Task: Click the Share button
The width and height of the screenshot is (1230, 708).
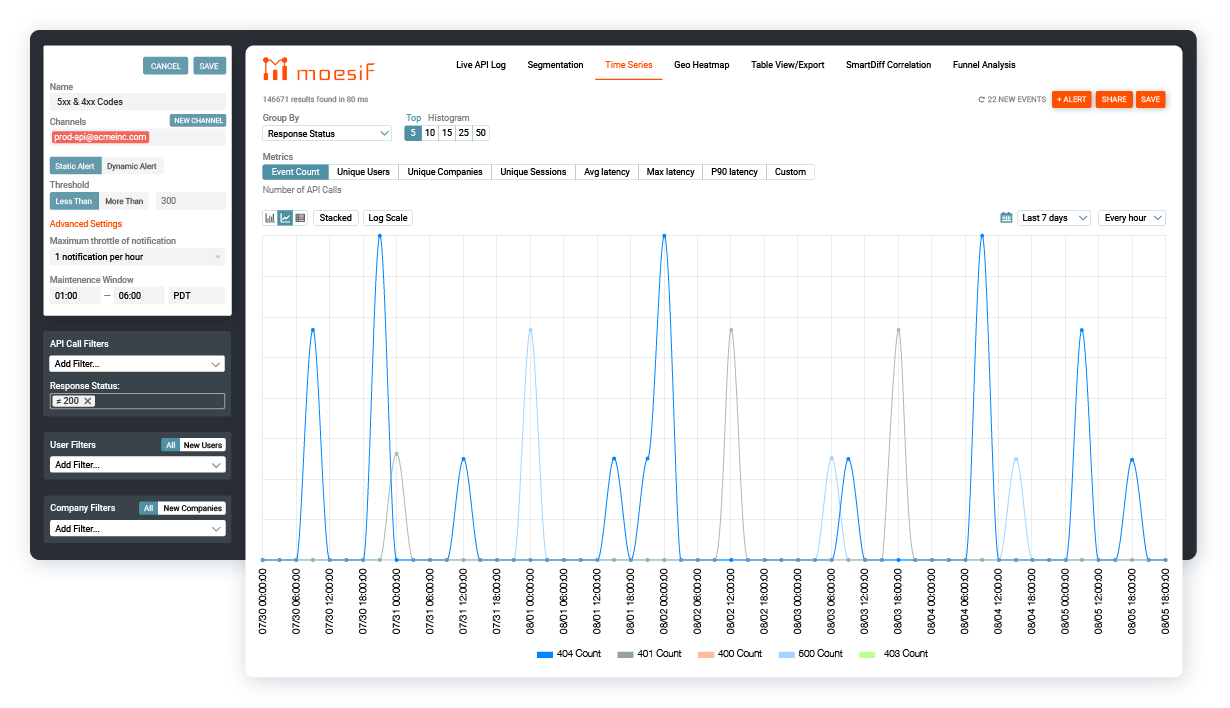Action: pos(1114,99)
